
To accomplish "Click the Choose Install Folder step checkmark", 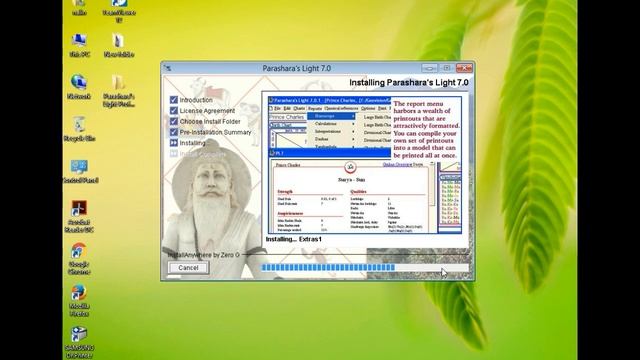I will coord(173,121).
